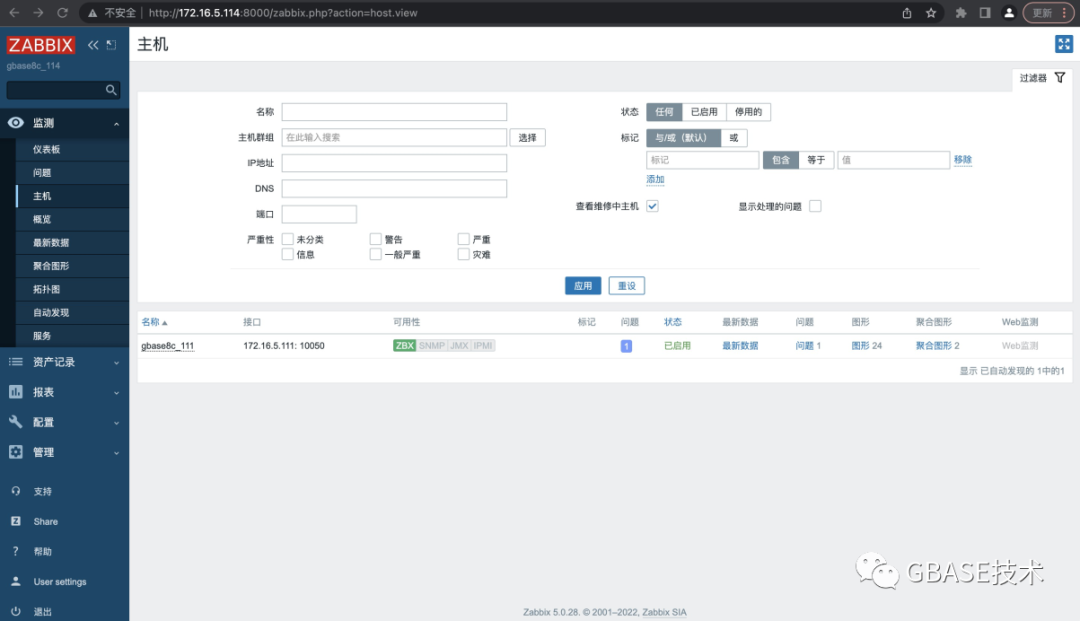Viewport: 1080px width, 621px height.
Task: Click the question mark icon for 帮助
Action: tap(16, 551)
